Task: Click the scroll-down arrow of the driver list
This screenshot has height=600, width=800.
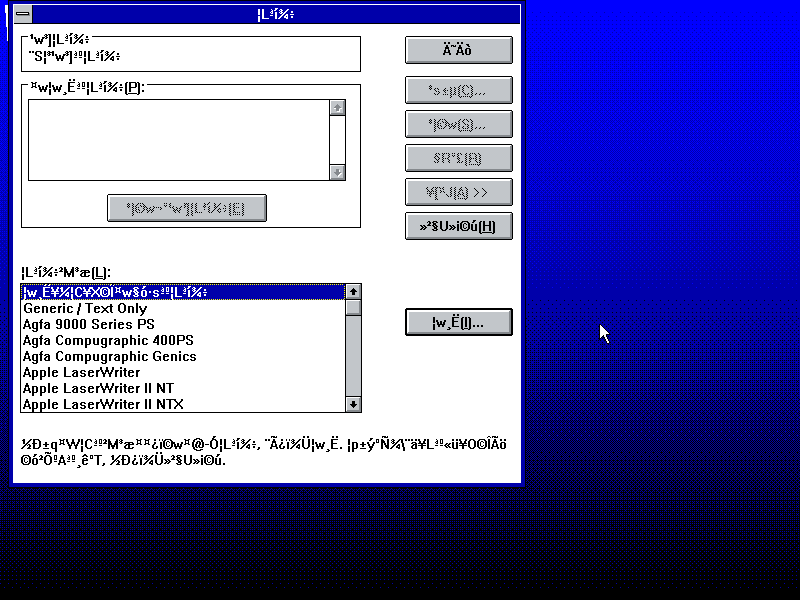Action: [352, 404]
